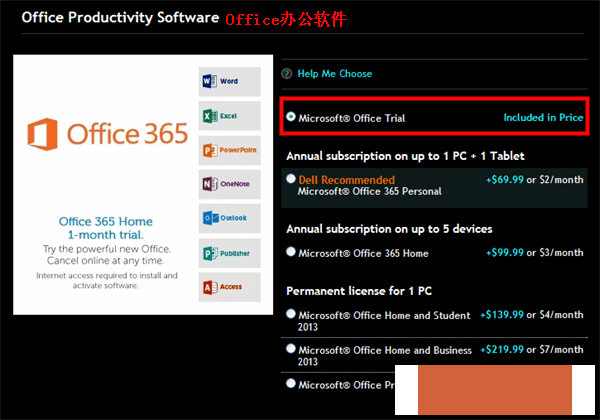Click the Word app icon tile

230,81
